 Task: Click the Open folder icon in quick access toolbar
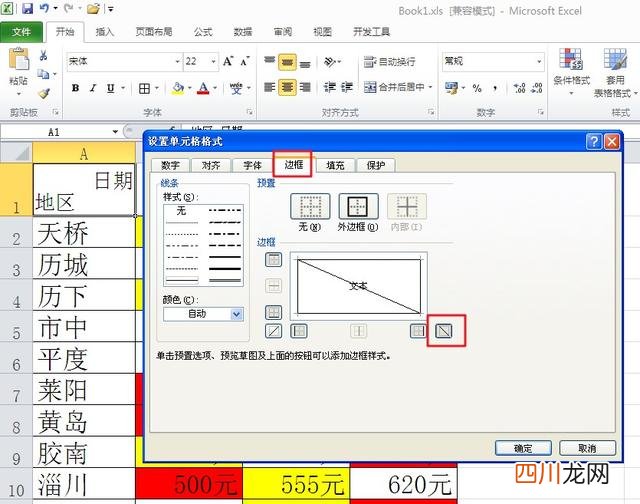93,9
